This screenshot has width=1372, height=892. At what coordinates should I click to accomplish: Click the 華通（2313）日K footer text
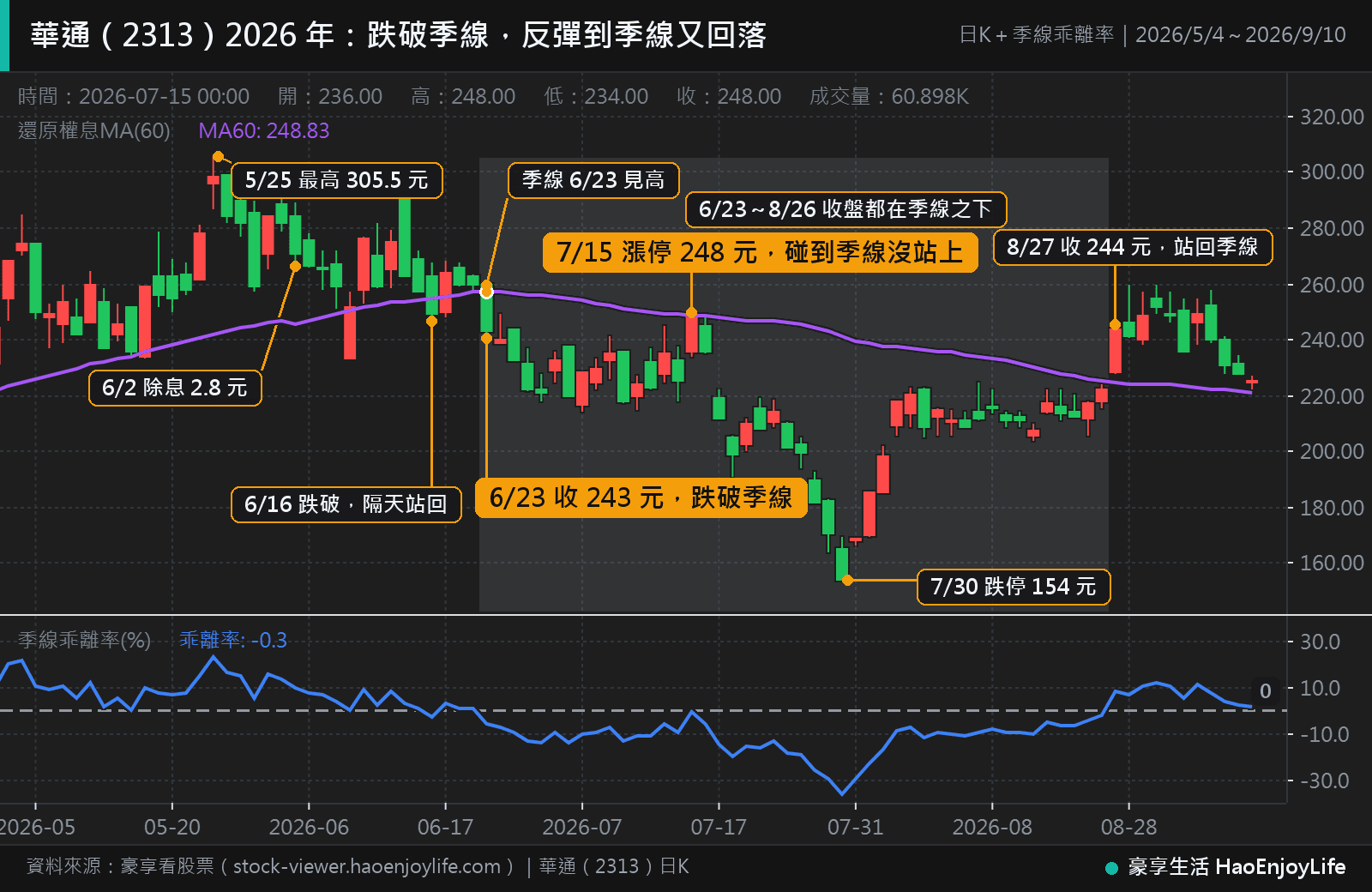click(x=614, y=867)
